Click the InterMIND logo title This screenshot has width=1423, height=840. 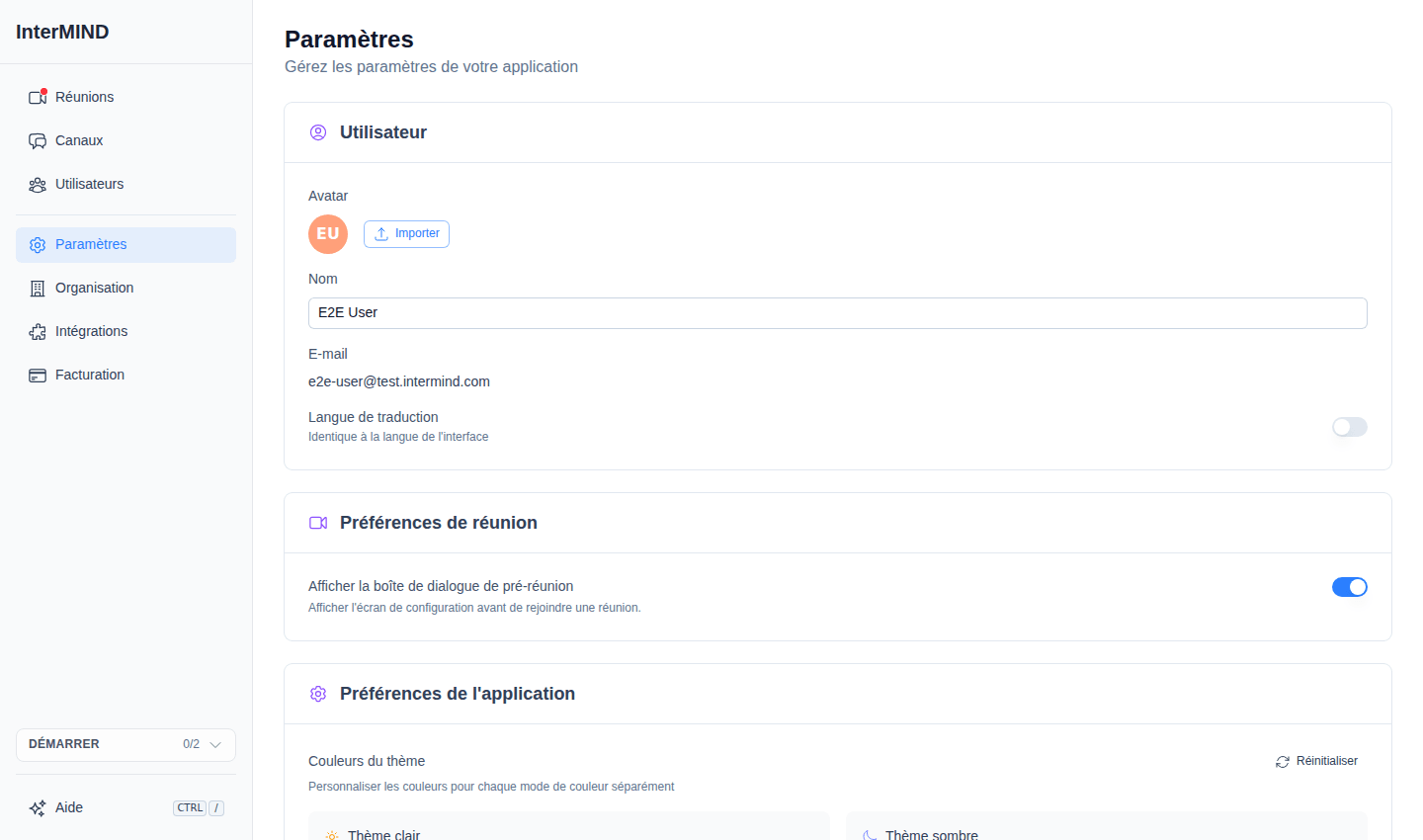click(x=62, y=32)
